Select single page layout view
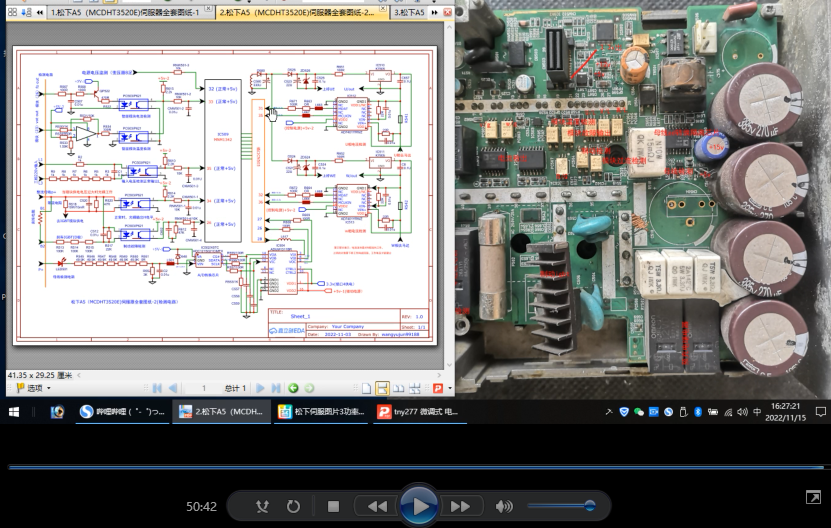 [366, 388]
